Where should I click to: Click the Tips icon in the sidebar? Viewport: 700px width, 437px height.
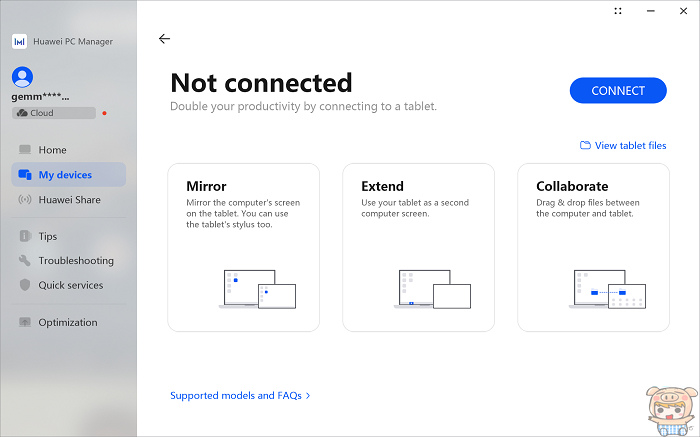(25, 237)
